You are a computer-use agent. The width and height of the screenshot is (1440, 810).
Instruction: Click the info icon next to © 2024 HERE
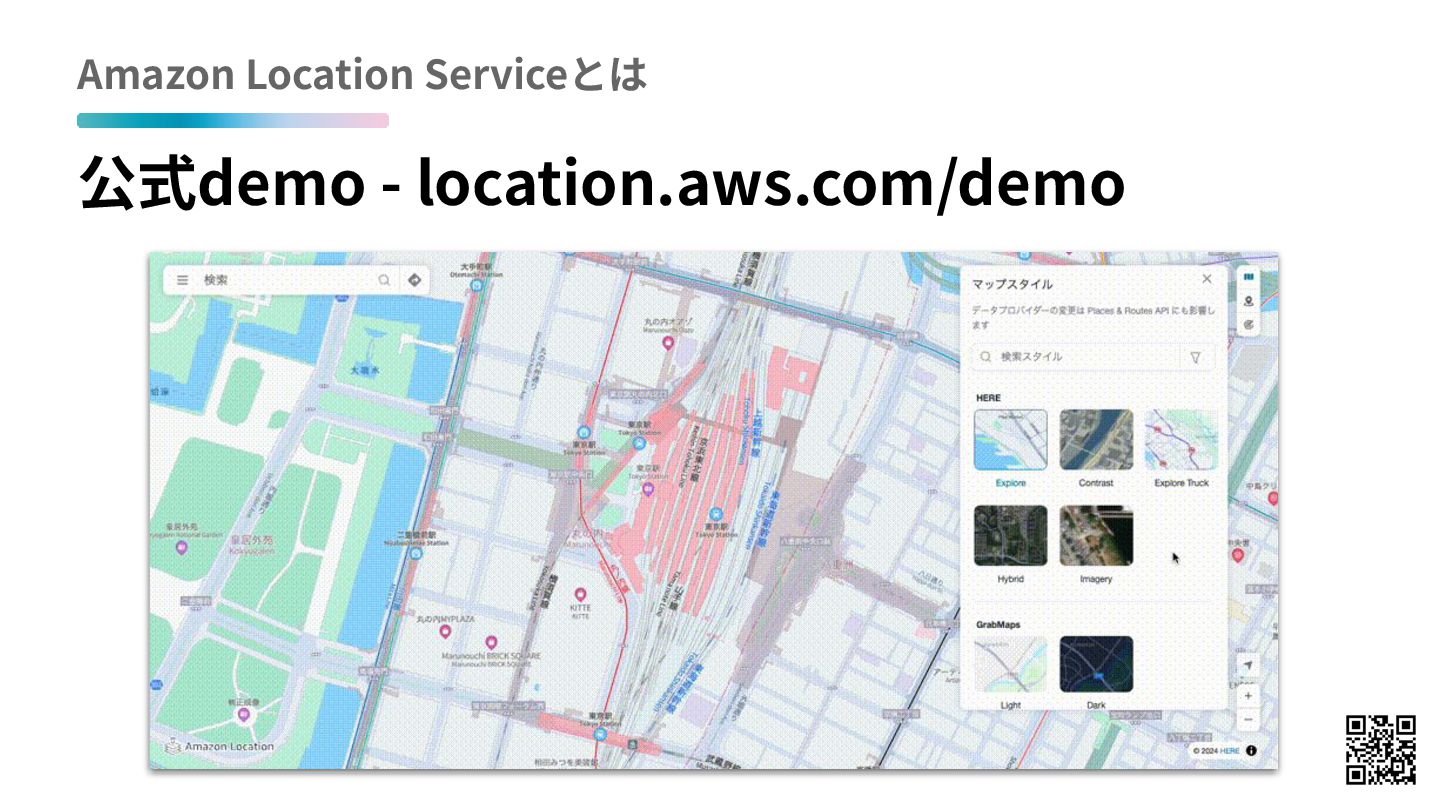[1251, 751]
